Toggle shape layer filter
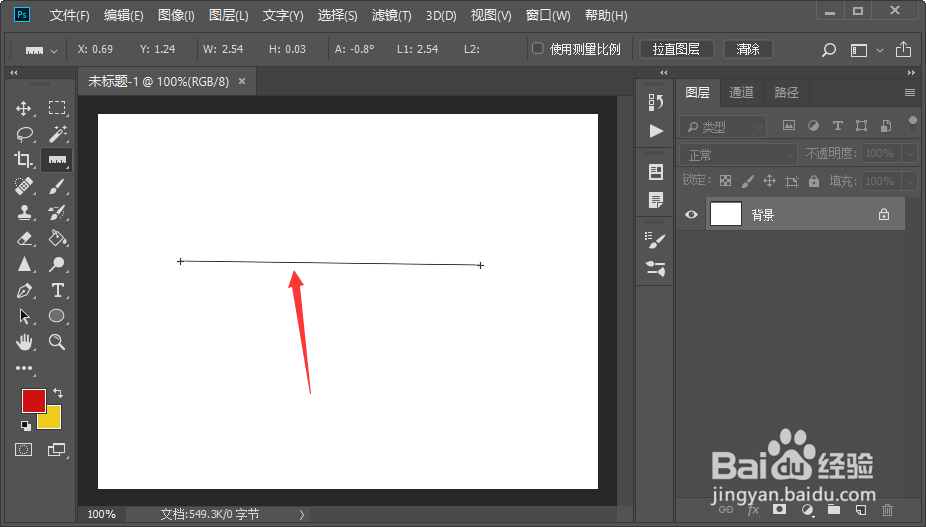Image resolution: width=926 pixels, height=527 pixels. pos(862,125)
